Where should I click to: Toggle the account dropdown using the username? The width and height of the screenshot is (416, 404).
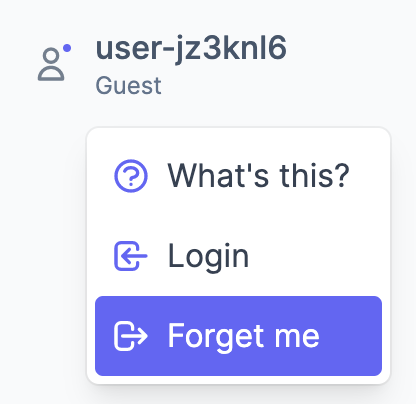[191, 49]
